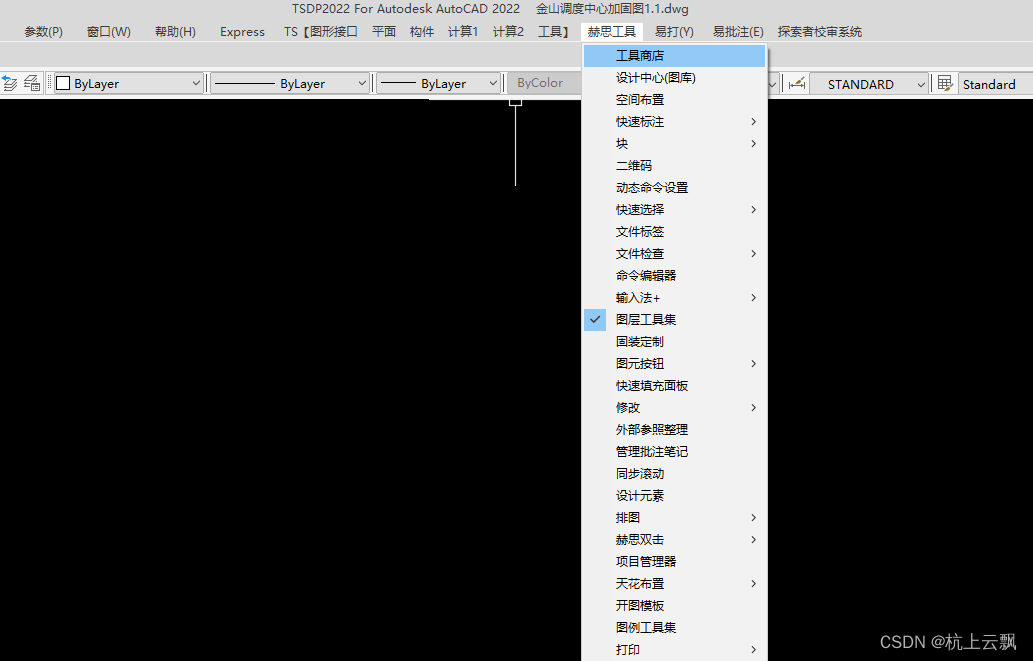Open the 计算1 menu
Image resolution: width=1033 pixels, height=661 pixels.
[462, 32]
